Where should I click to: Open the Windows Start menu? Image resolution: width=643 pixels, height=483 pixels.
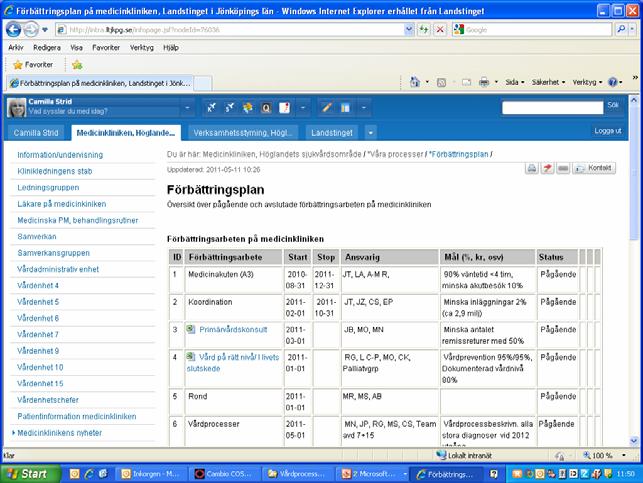pyautogui.click(x=30, y=474)
